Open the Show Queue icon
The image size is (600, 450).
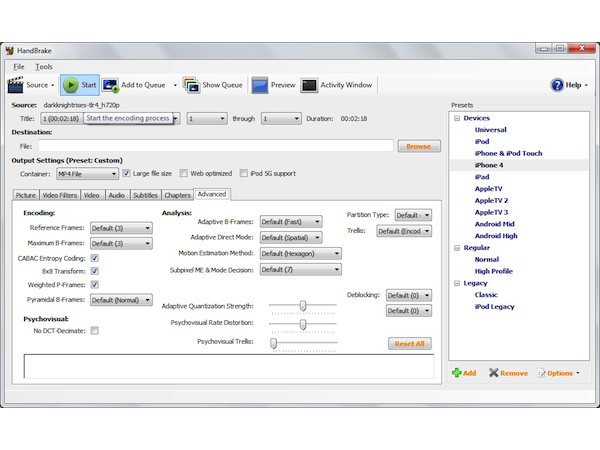[192, 85]
